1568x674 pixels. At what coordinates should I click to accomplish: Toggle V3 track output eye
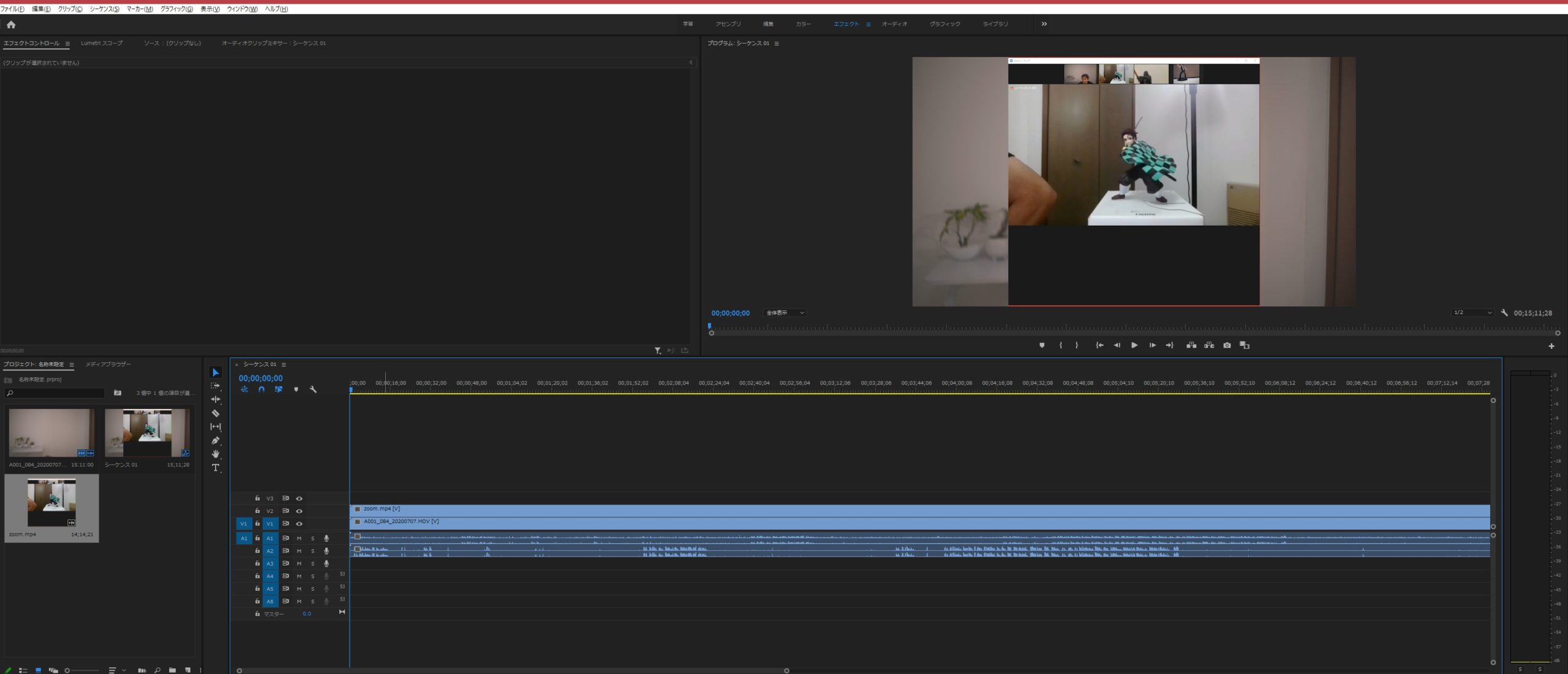[300, 498]
